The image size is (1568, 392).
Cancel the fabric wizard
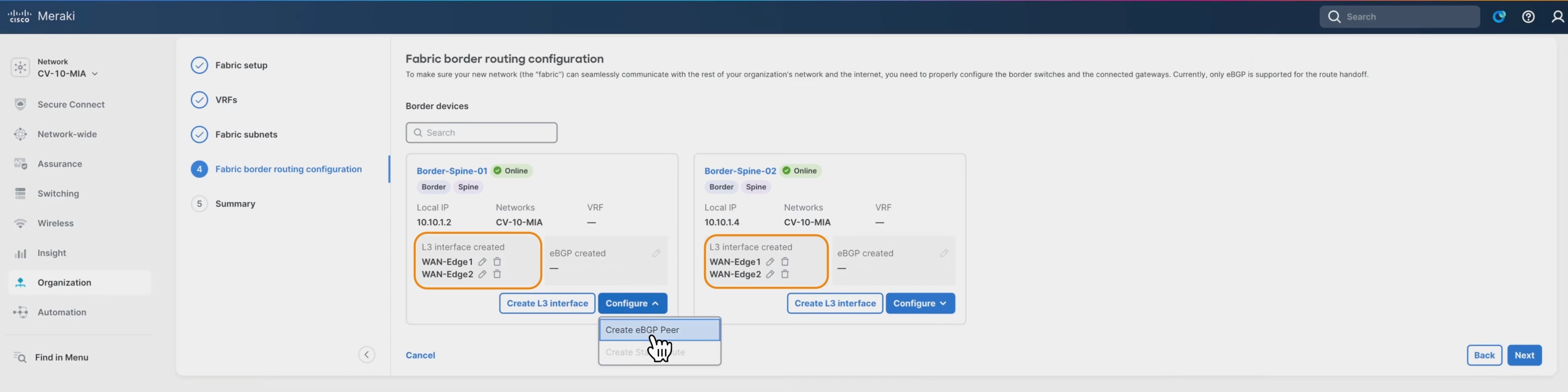[x=420, y=355]
